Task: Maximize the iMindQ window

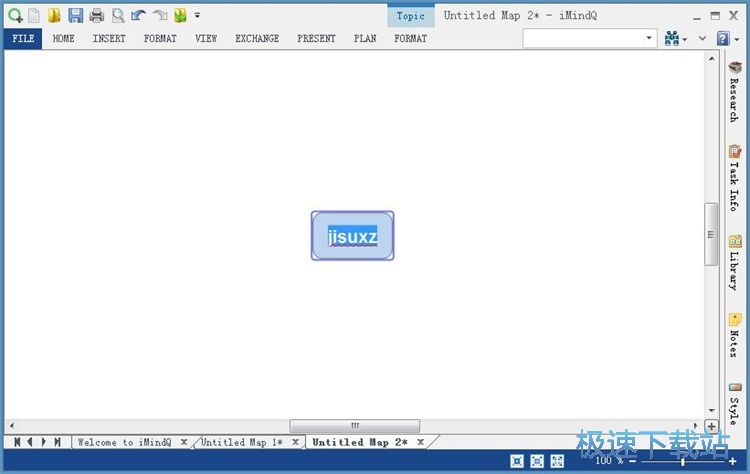Action: click(715, 16)
